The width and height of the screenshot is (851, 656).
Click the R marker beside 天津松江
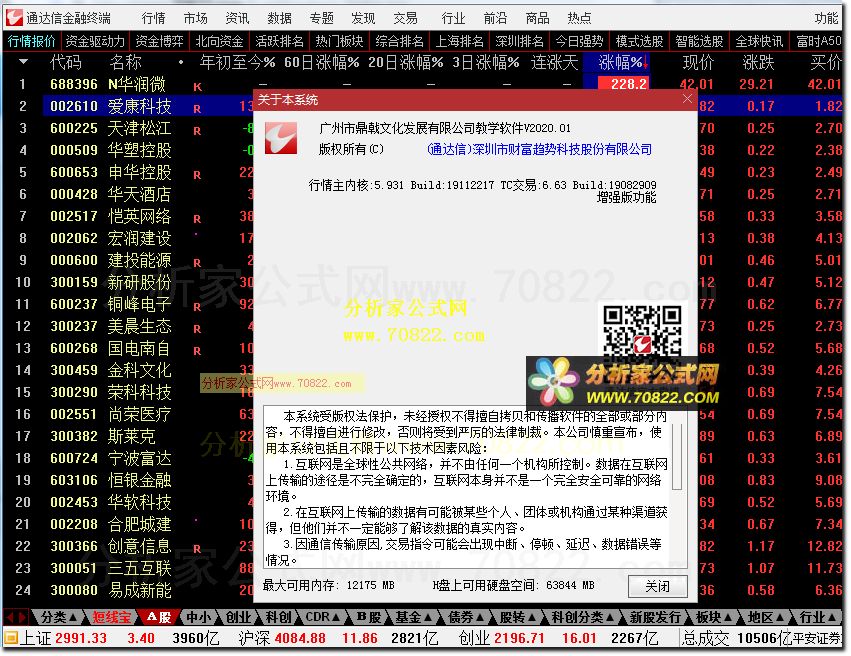click(197, 131)
